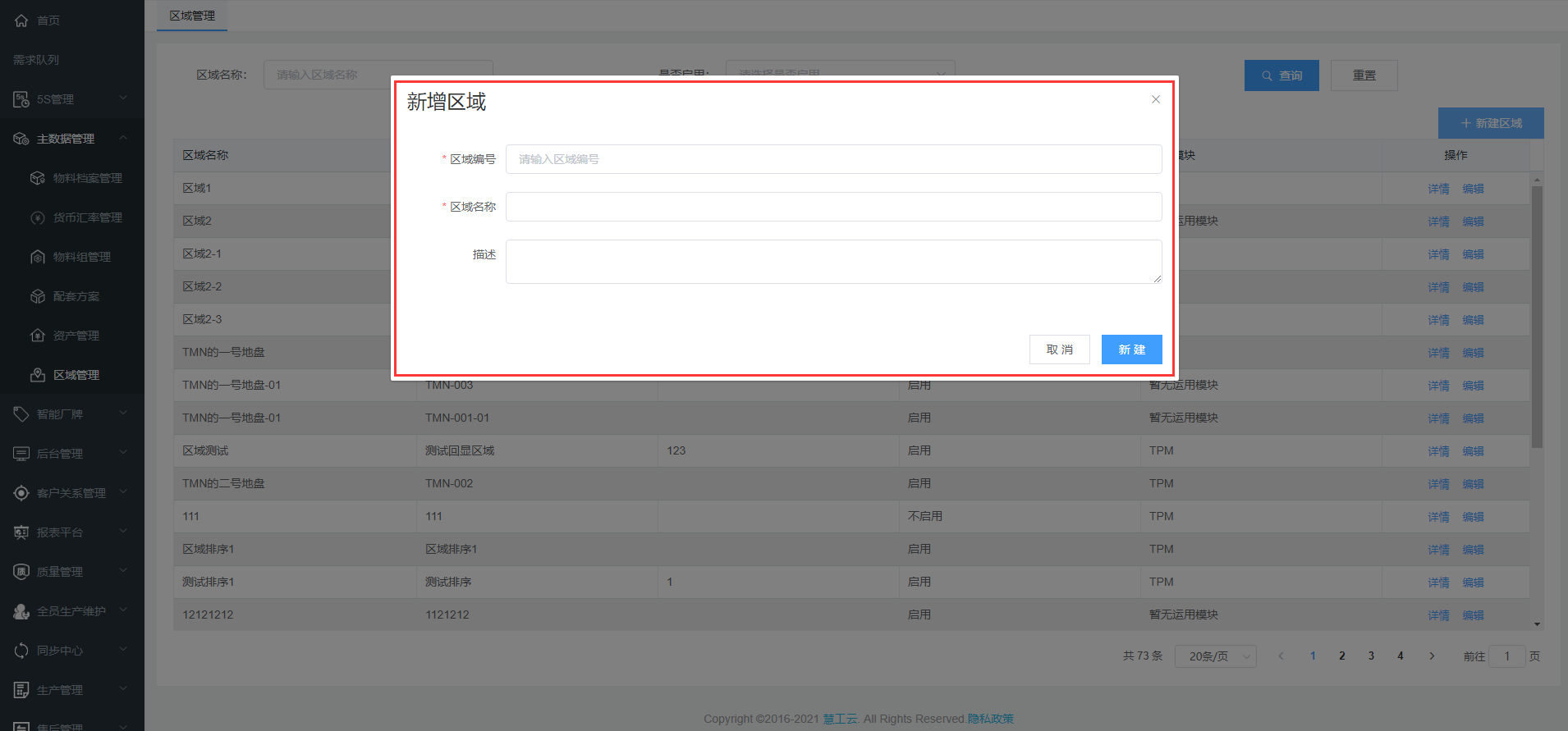
Task: Close the 新增区域 dialog with X
Action: click(1155, 99)
